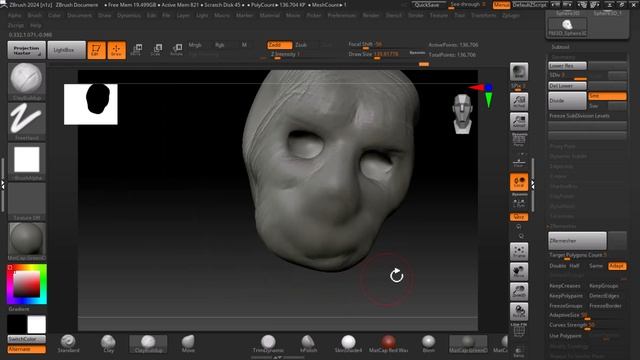Click the right-shelf Move view icon
The height and width of the screenshot is (360, 640).
pyautogui.click(x=519, y=271)
